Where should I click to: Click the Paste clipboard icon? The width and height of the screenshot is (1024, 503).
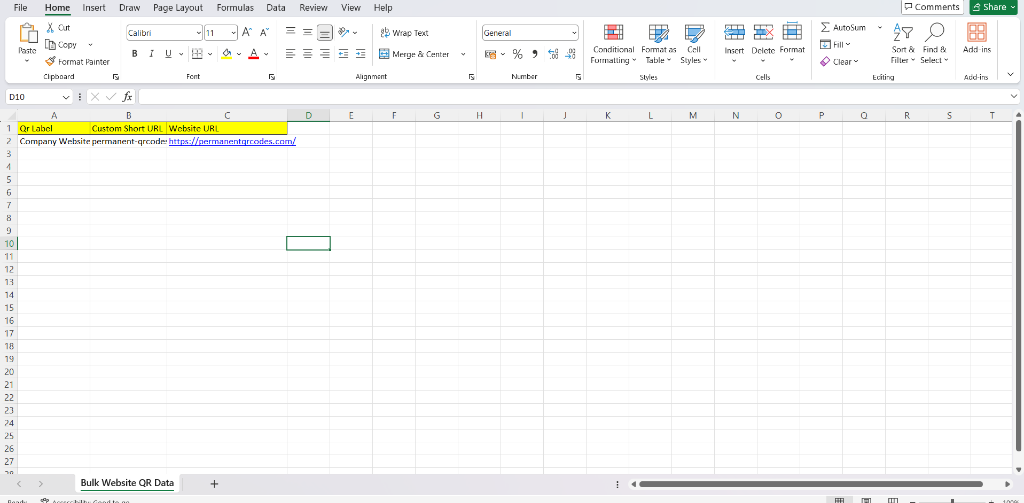[28, 34]
